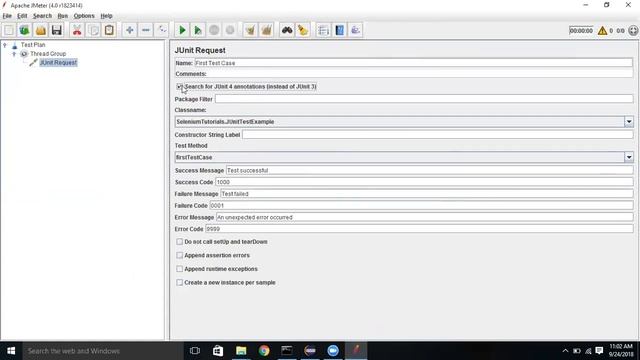Open the File menu

click(x=7, y=16)
